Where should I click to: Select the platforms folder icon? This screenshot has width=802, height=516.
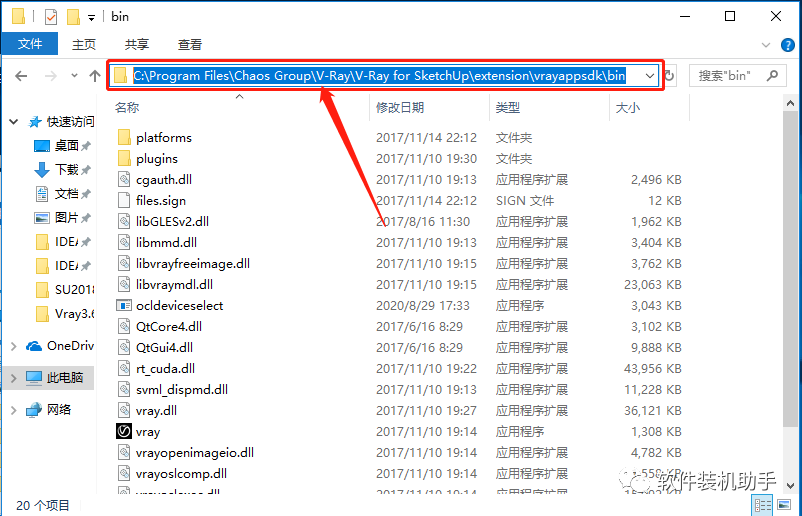[124, 137]
